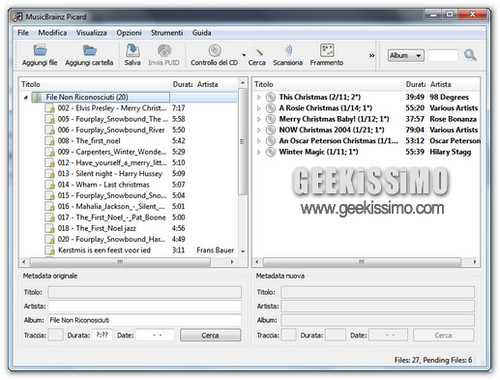This screenshot has width=500, height=380.
Task: Click the Oscar Peterson Christmas disc icon
Action: pos(271,141)
